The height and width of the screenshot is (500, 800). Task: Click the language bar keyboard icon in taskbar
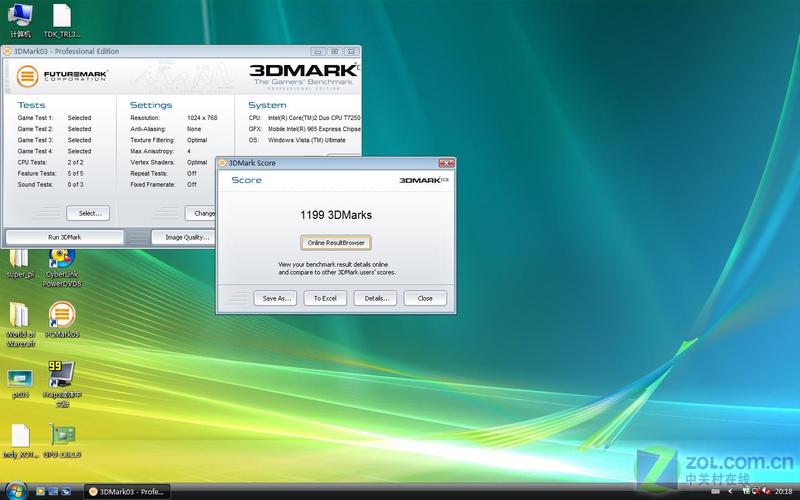click(x=715, y=491)
